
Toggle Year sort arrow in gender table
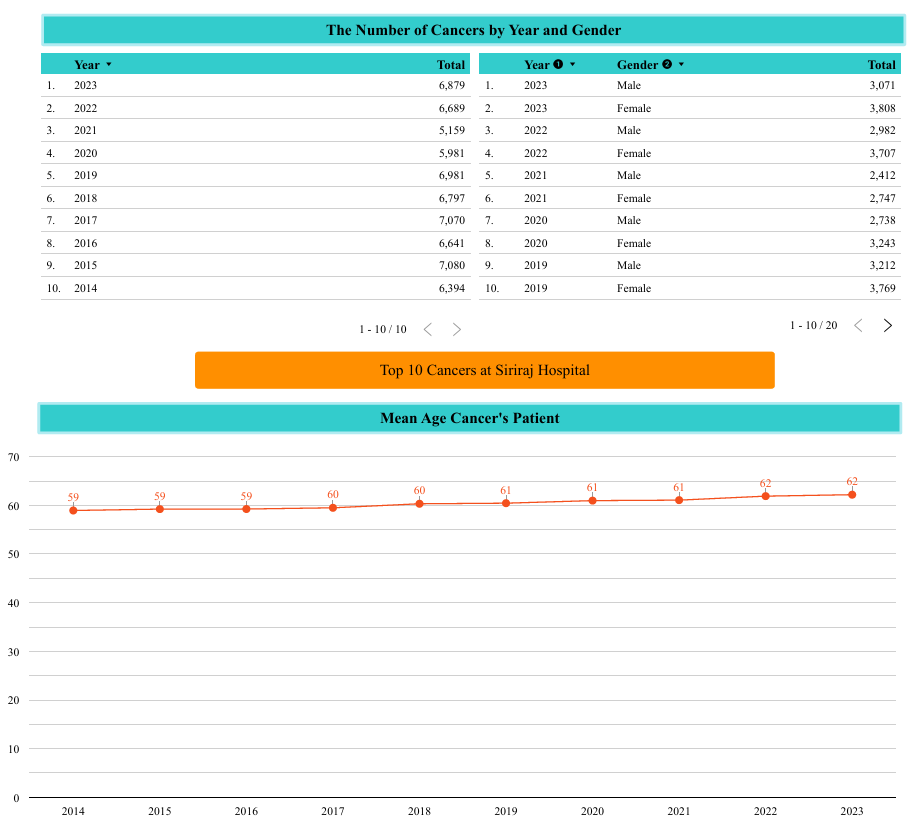[573, 64]
